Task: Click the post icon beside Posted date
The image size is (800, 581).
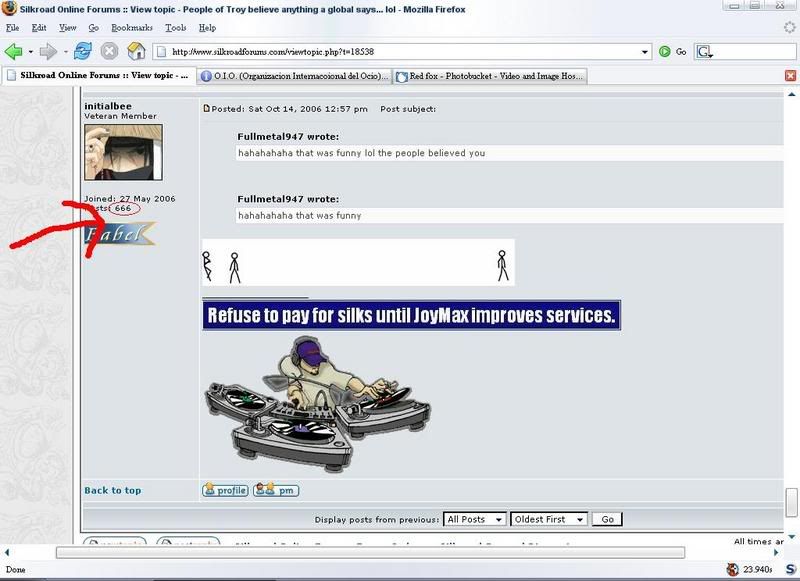Action: pyautogui.click(x=207, y=108)
